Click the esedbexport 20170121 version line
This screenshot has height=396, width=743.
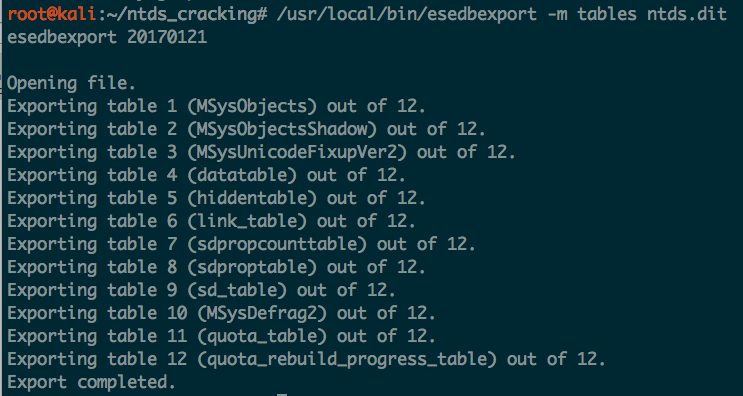107,37
